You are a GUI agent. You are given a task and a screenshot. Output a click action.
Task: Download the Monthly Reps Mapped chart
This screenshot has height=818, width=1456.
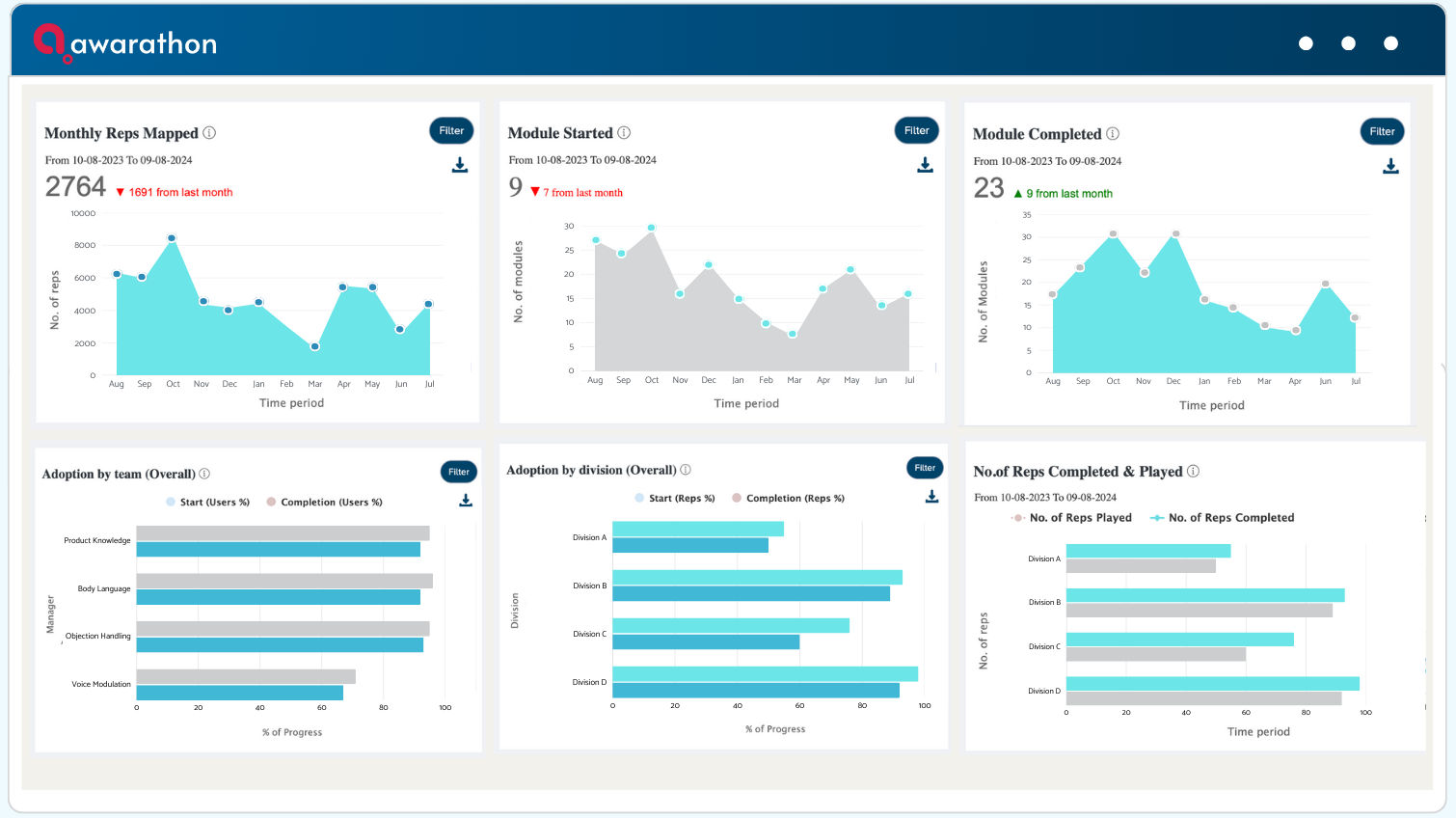[x=460, y=165]
